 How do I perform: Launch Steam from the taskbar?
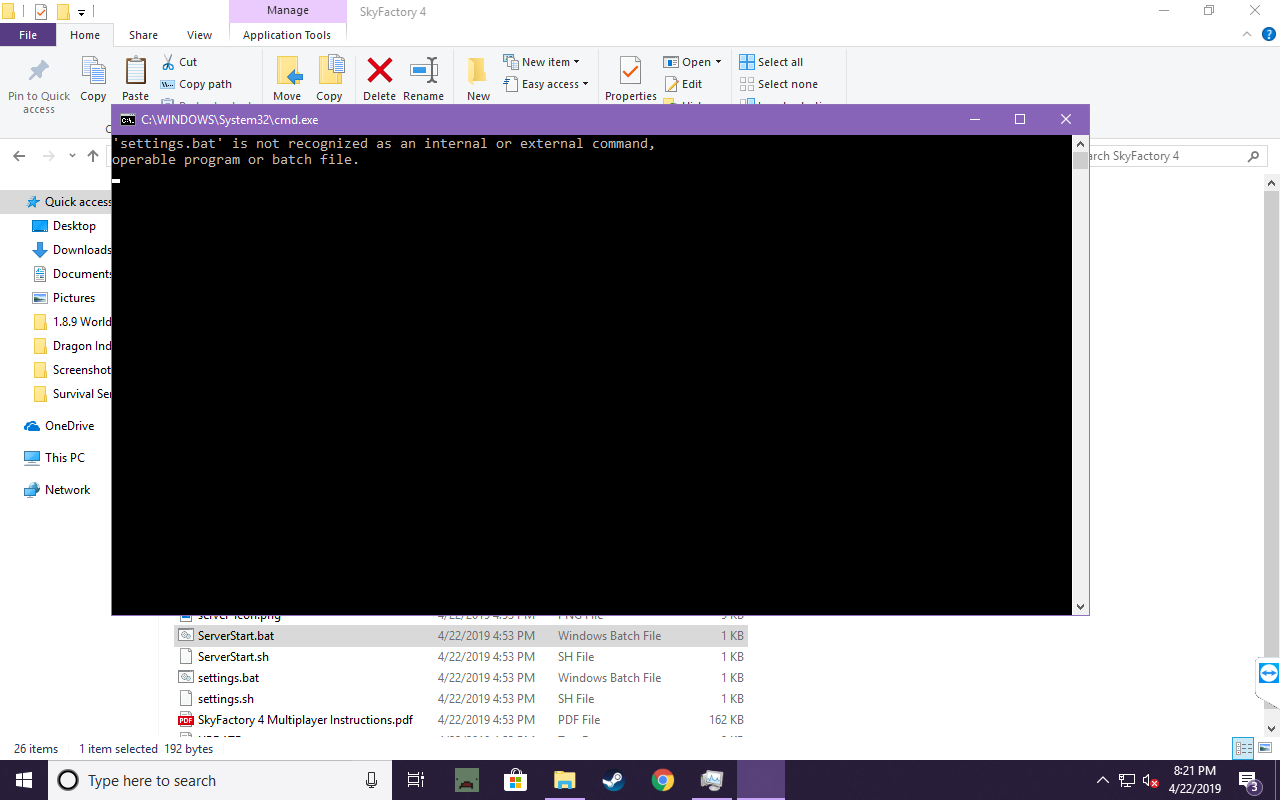pos(613,780)
